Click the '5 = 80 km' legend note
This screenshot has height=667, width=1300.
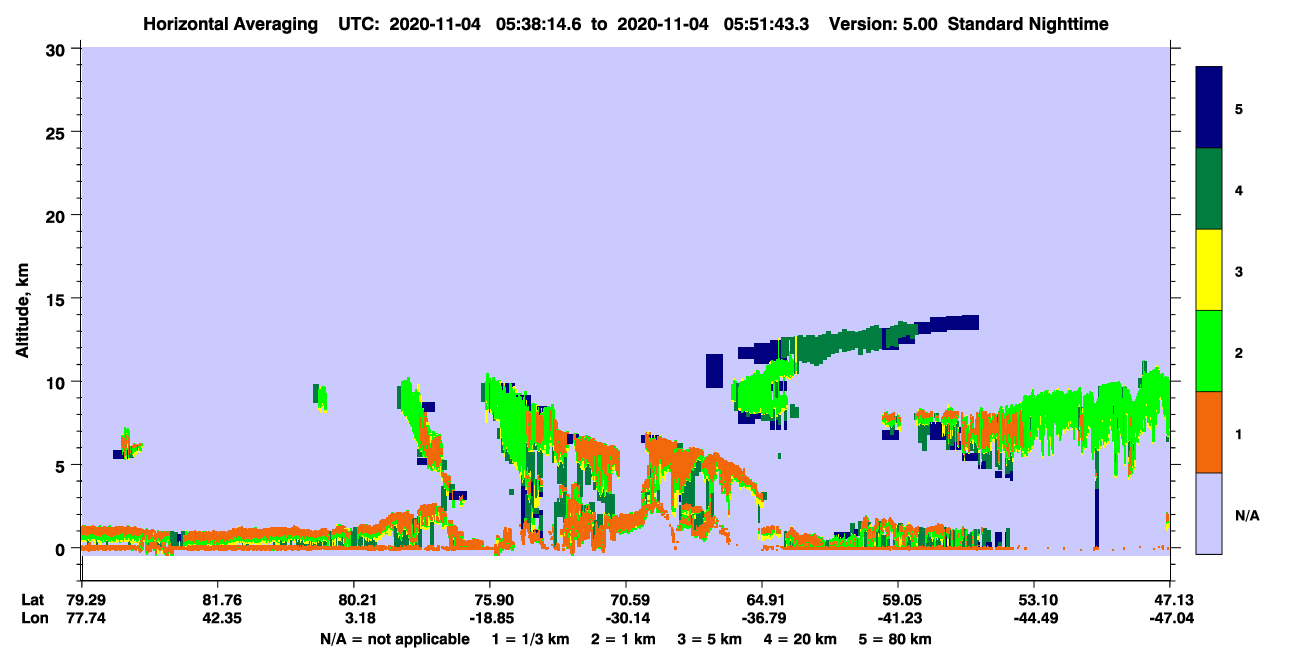(896, 639)
